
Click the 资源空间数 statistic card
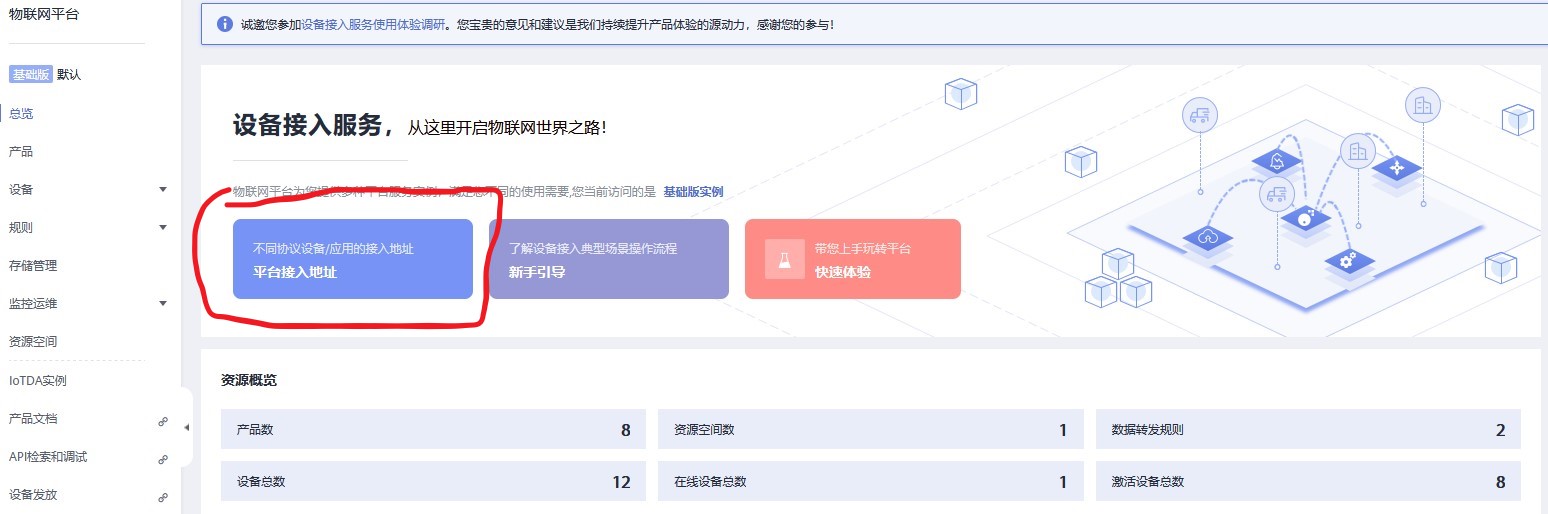[871, 430]
